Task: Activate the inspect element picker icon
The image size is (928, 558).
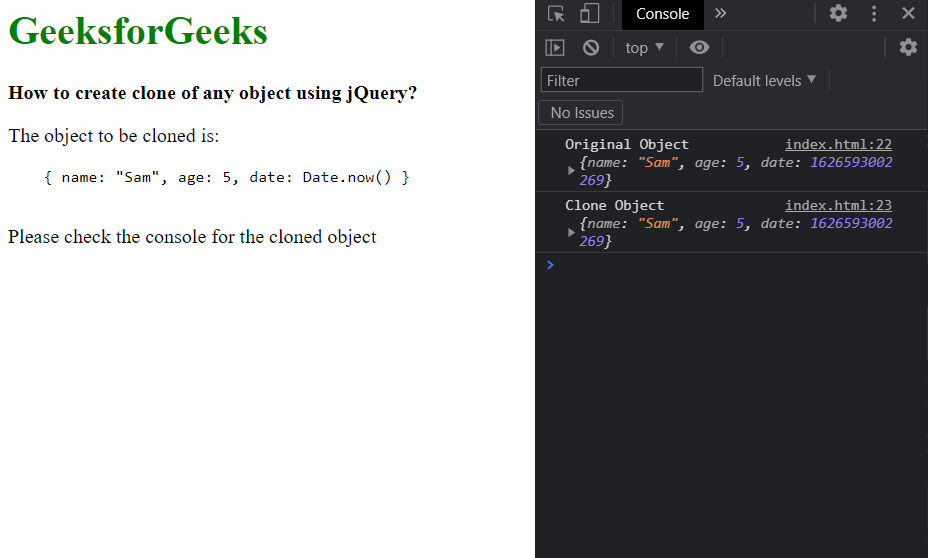Action: (556, 14)
